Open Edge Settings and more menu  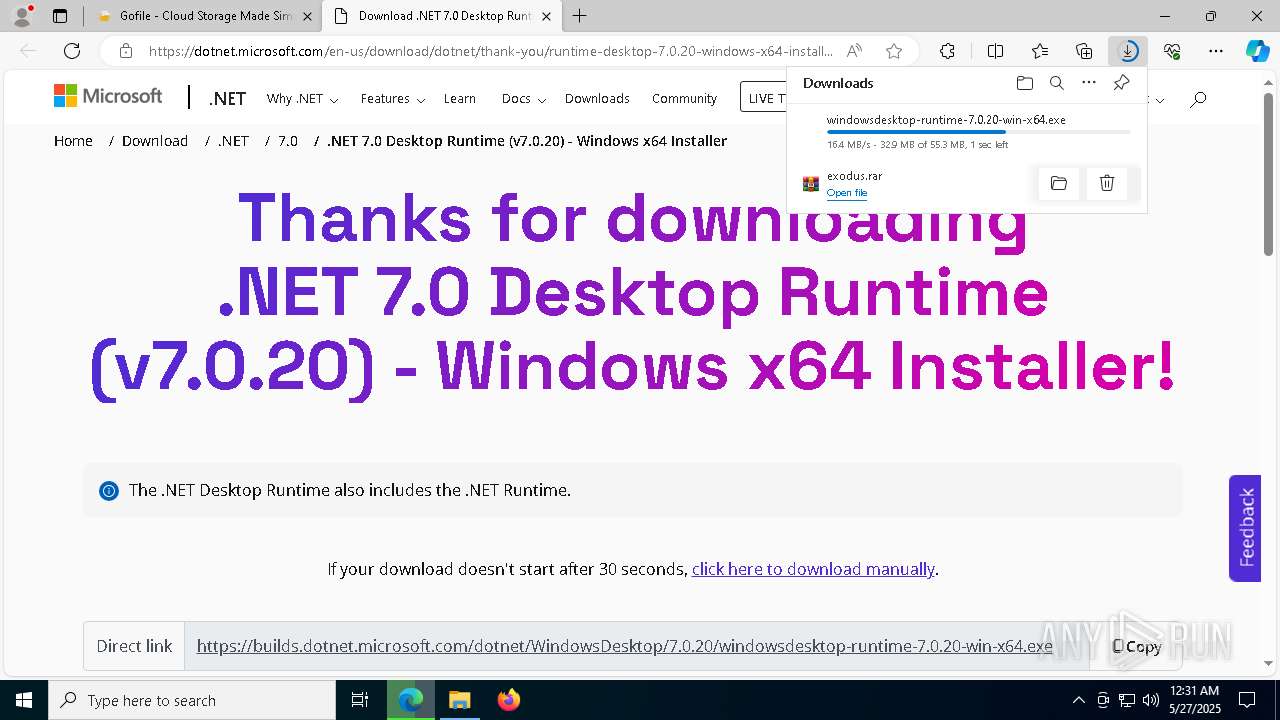pyautogui.click(x=1216, y=51)
